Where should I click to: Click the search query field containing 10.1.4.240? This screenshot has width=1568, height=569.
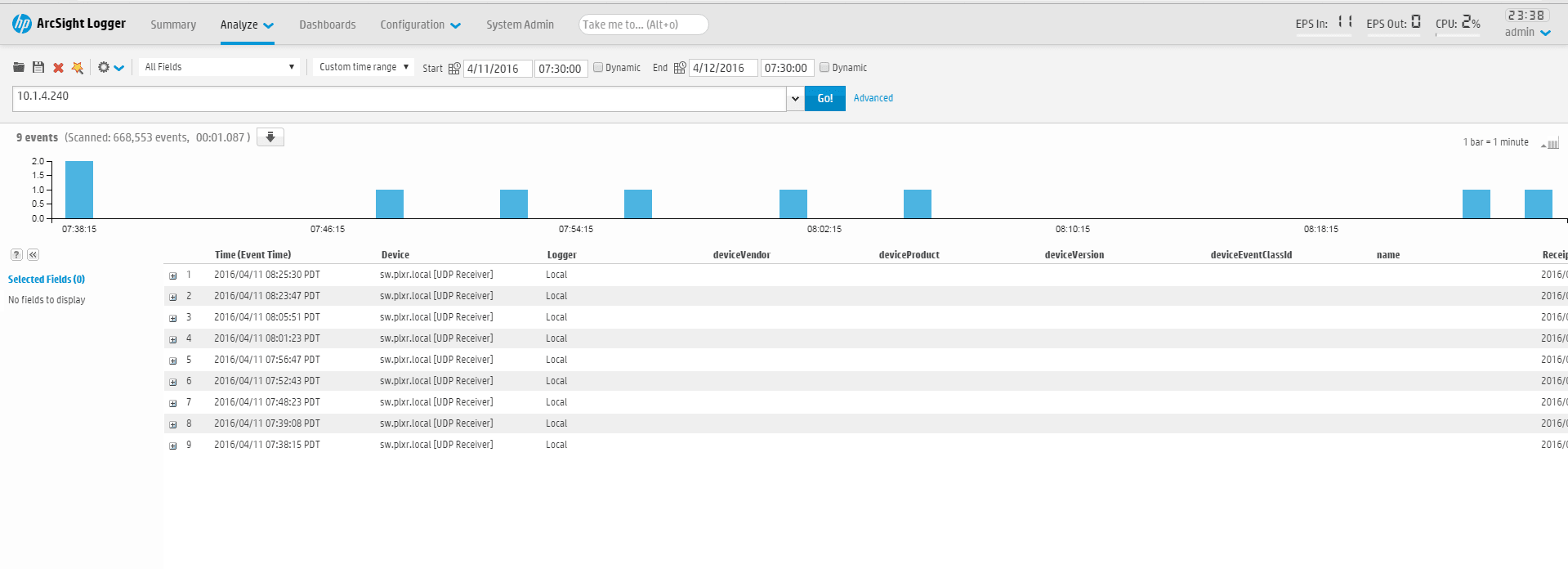[400, 99]
